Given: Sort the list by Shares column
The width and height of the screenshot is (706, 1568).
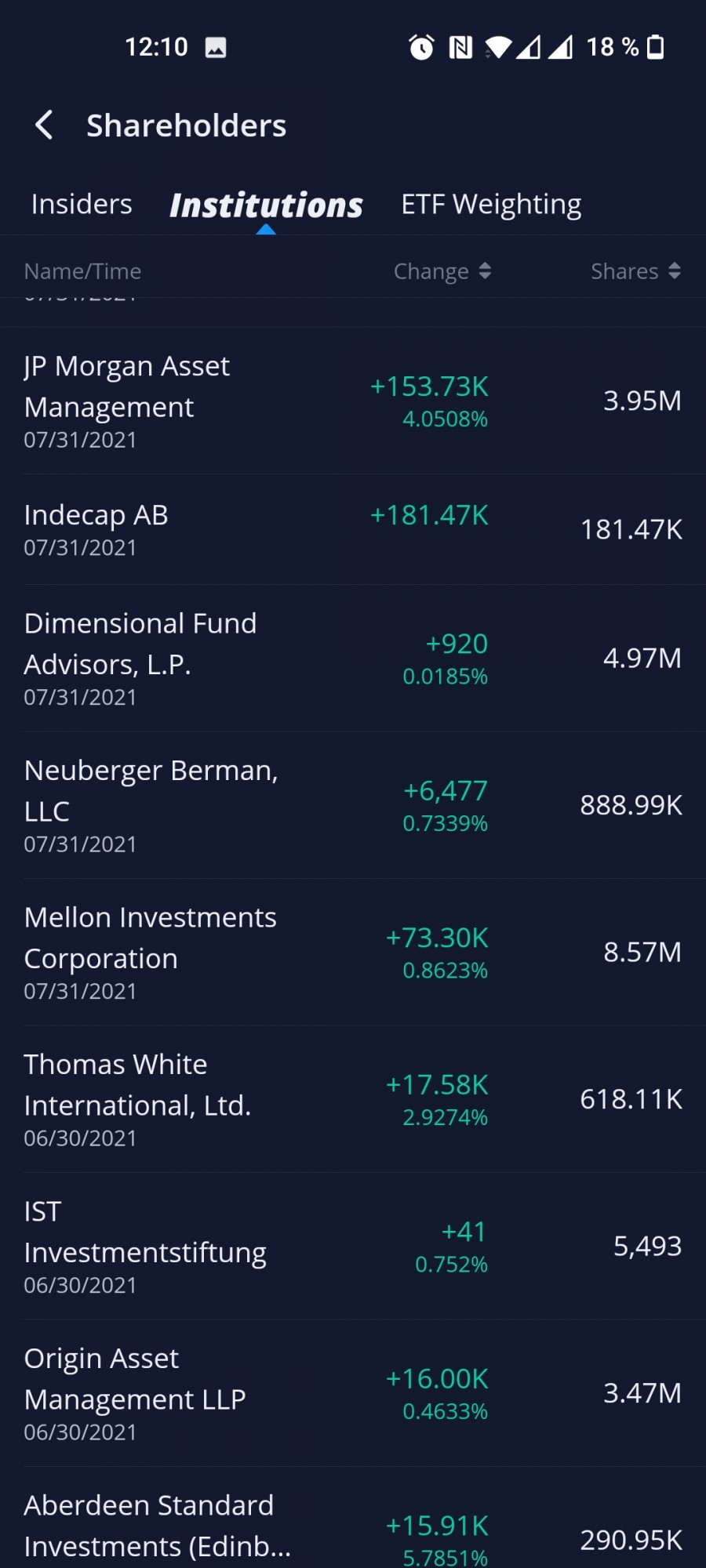Looking at the screenshot, I should pos(635,271).
